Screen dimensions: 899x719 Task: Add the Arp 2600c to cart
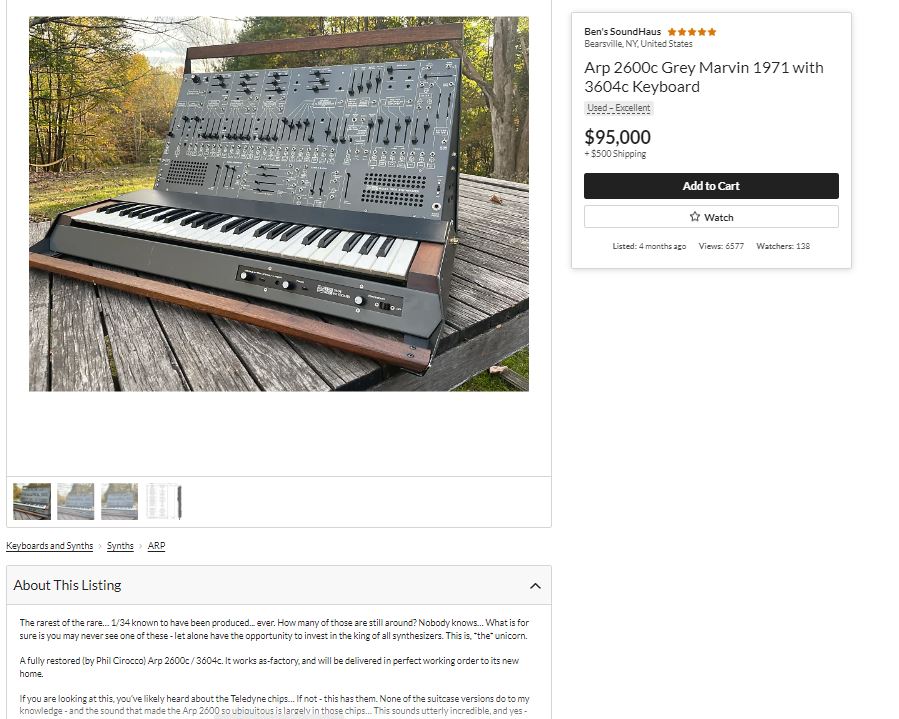click(x=711, y=186)
